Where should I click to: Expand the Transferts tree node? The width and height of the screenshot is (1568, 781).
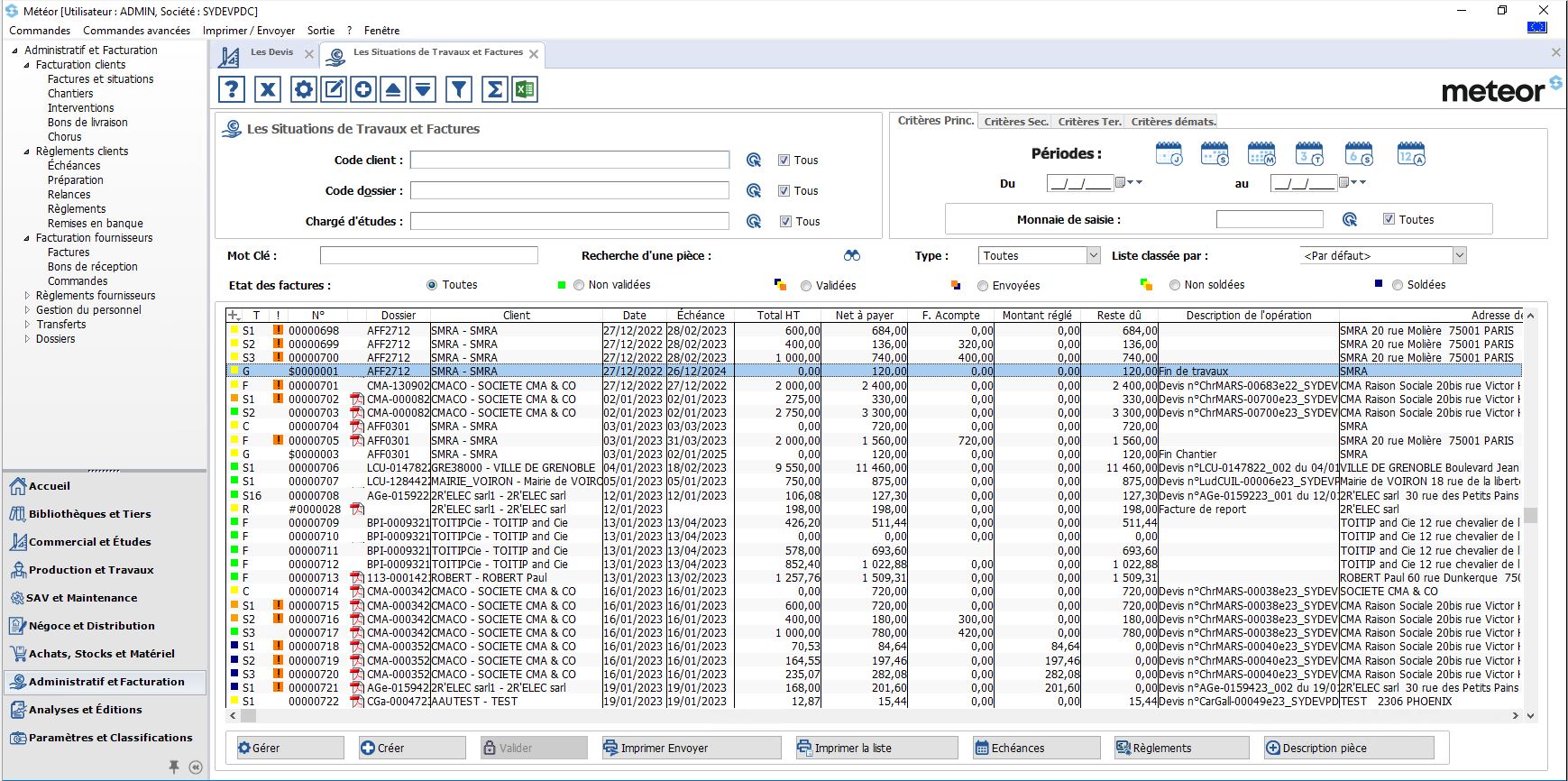[26, 325]
